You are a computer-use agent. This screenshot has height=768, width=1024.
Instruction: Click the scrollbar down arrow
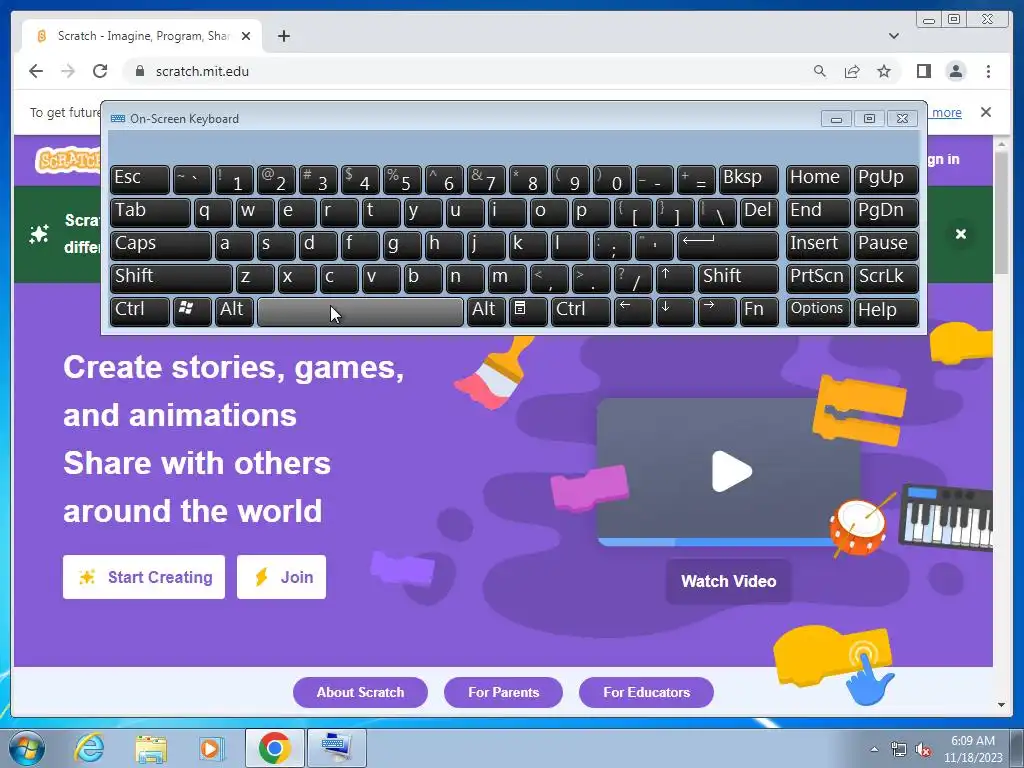tap(1001, 705)
